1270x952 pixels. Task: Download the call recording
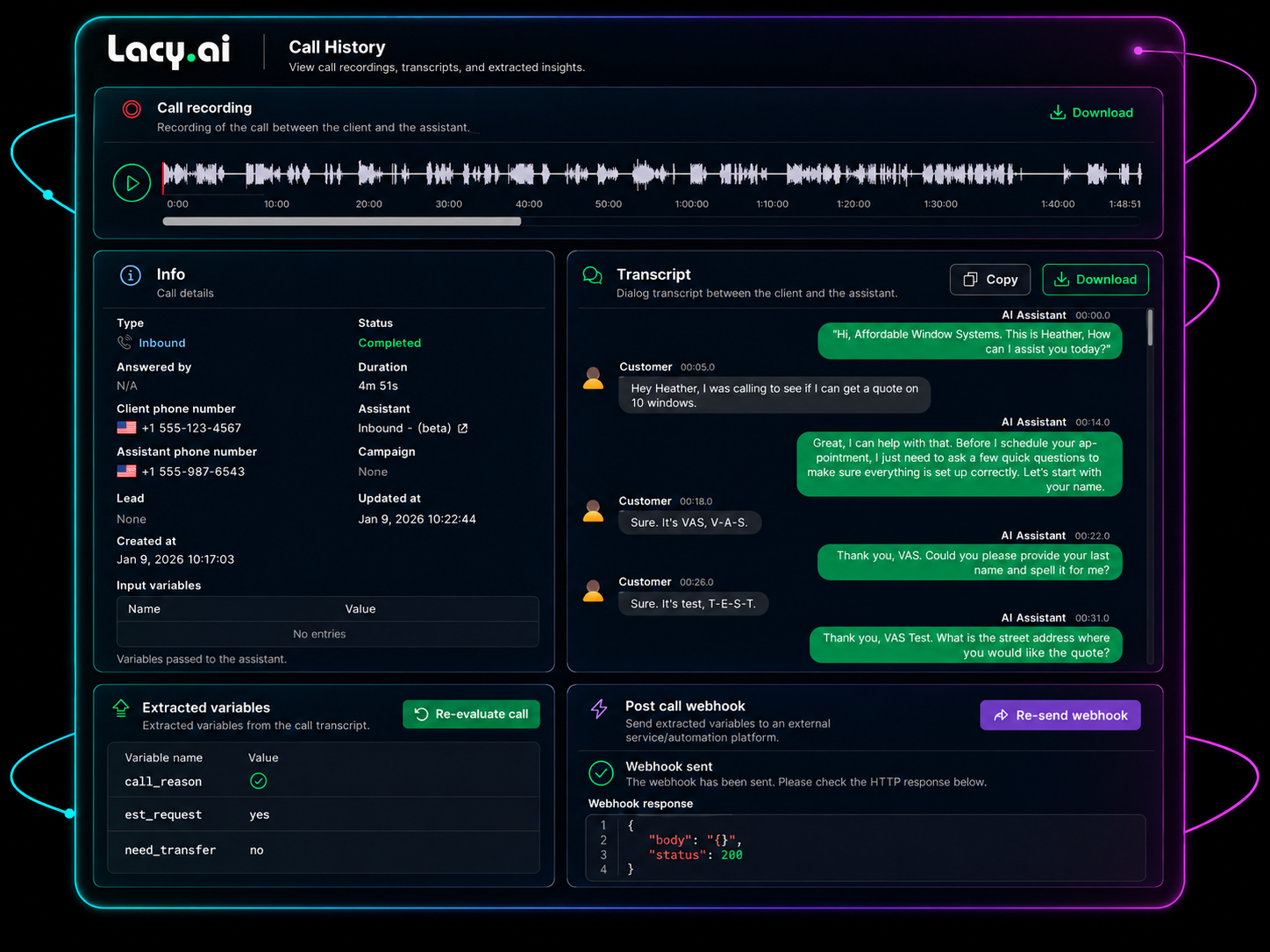click(x=1092, y=112)
